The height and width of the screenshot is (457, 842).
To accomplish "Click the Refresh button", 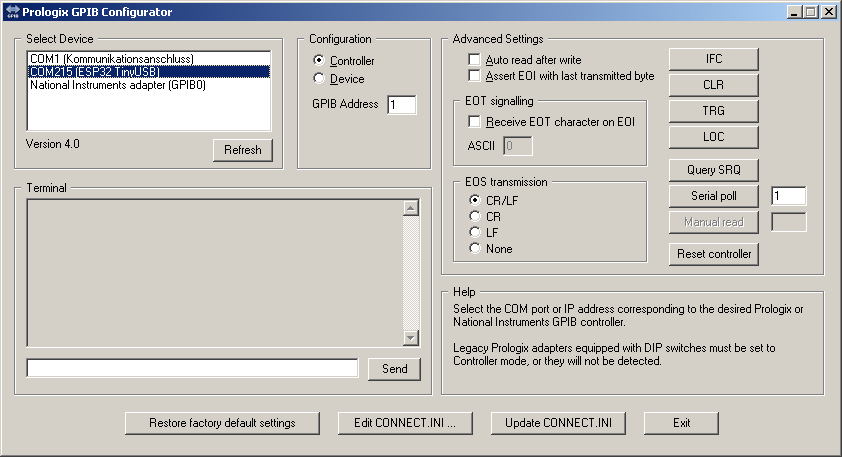I will coord(243,150).
